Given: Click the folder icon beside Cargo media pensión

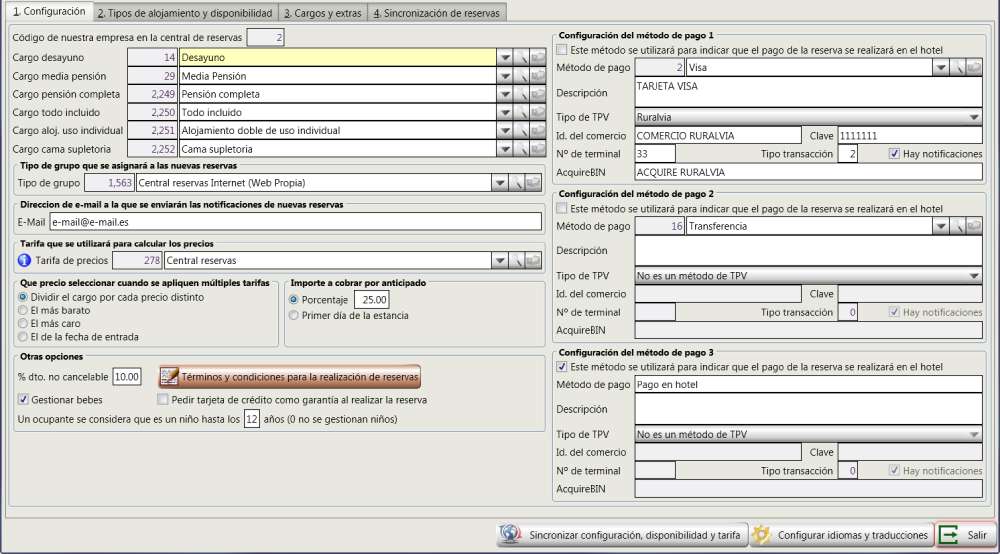Looking at the screenshot, I should coord(535,76).
